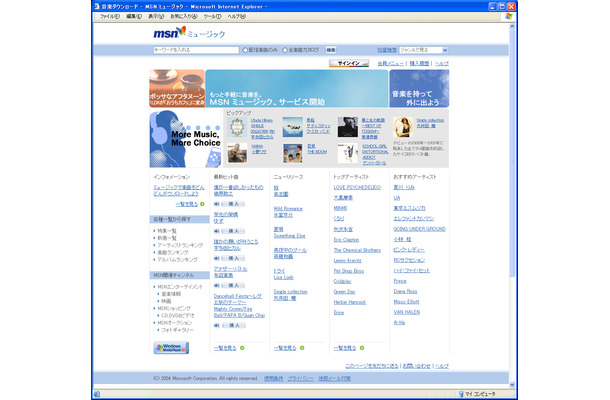The width and height of the screenshot is (610, 400).
Task: Click the page scrollbar up arrow
Action: (x=512, y=26)
